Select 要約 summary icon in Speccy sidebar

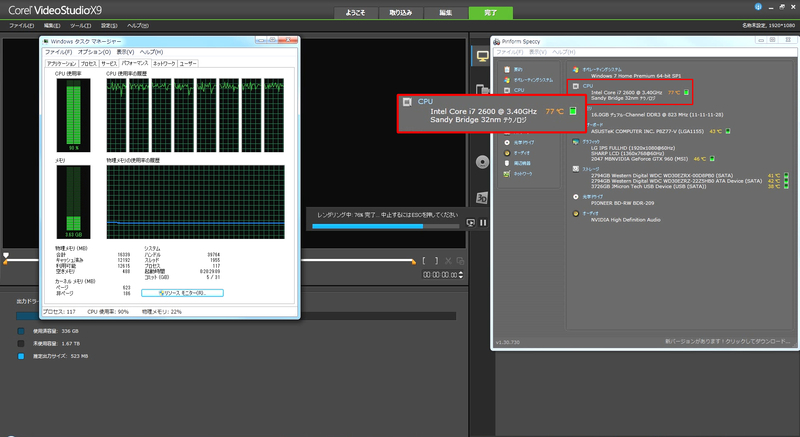(x=507, y=69)
